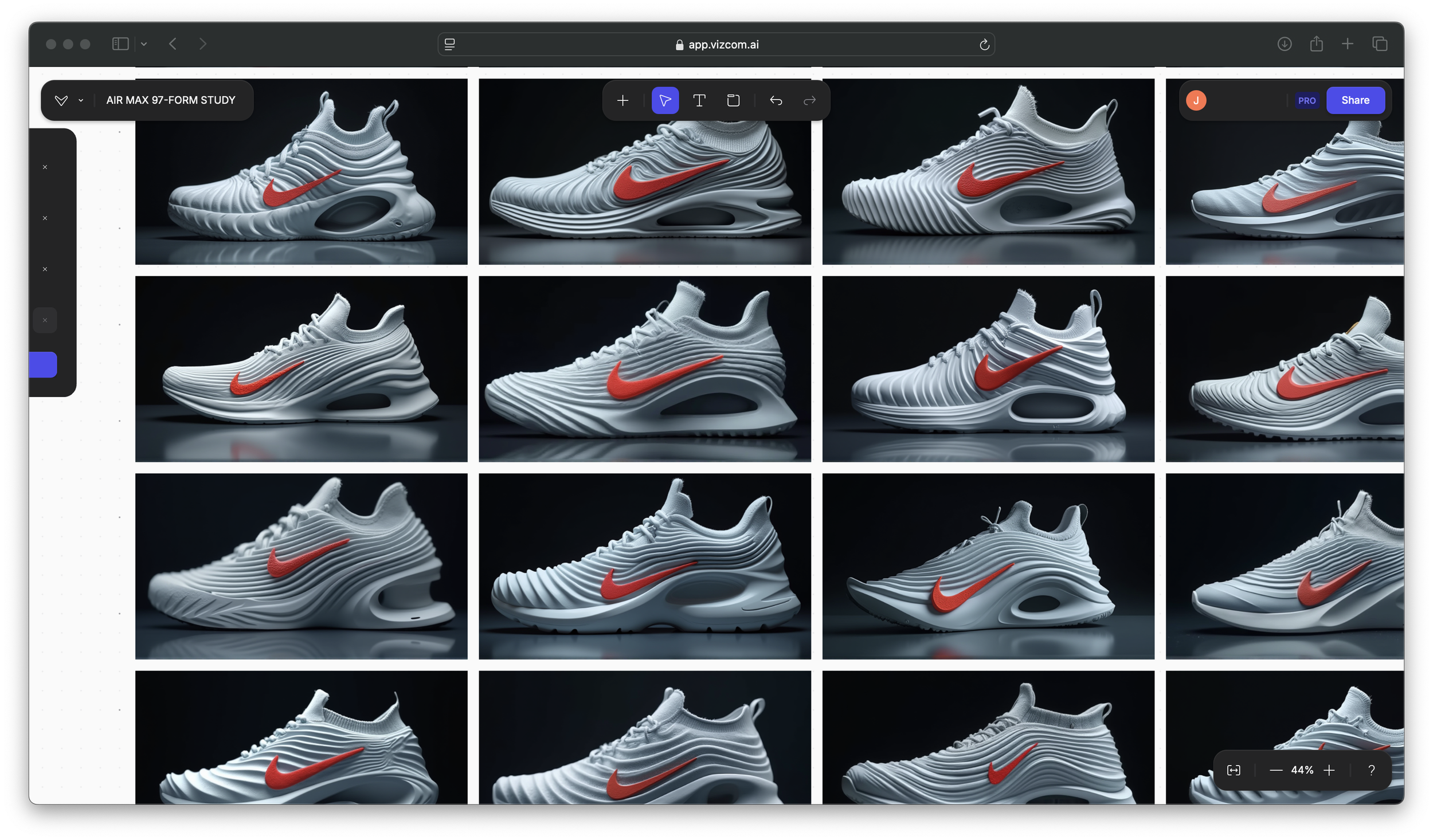Click the topmost X icon in the left panel
The height and width of the screenshot is (840, 1433).
(x=45, y=167)
